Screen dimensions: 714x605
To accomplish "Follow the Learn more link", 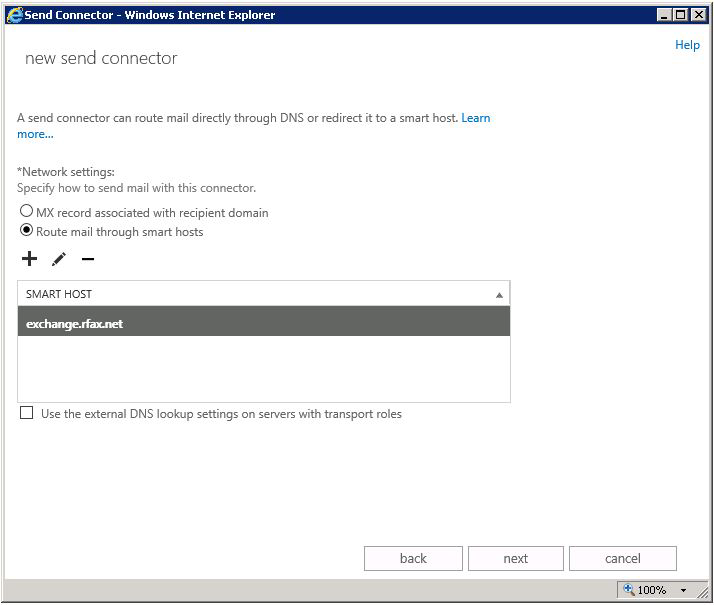I will [x=475, y=118].
